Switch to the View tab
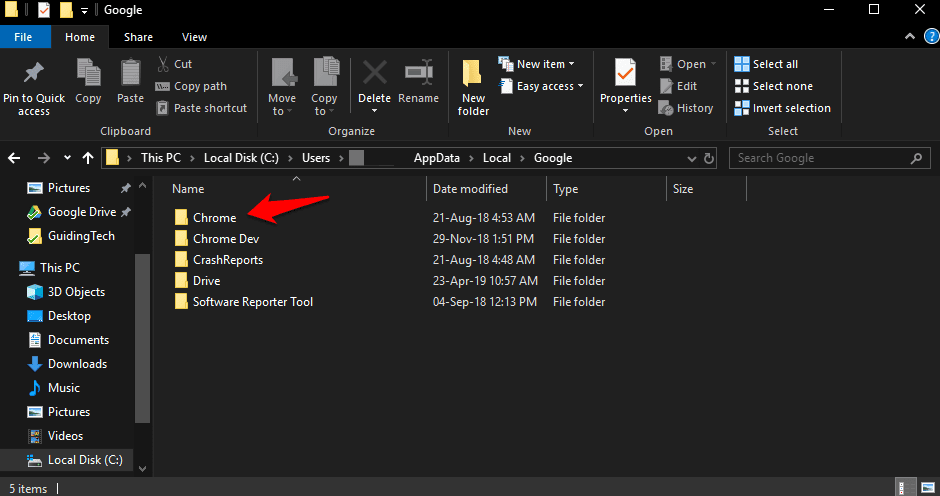This screenshot has width=940, height=496. coord(194,37)
